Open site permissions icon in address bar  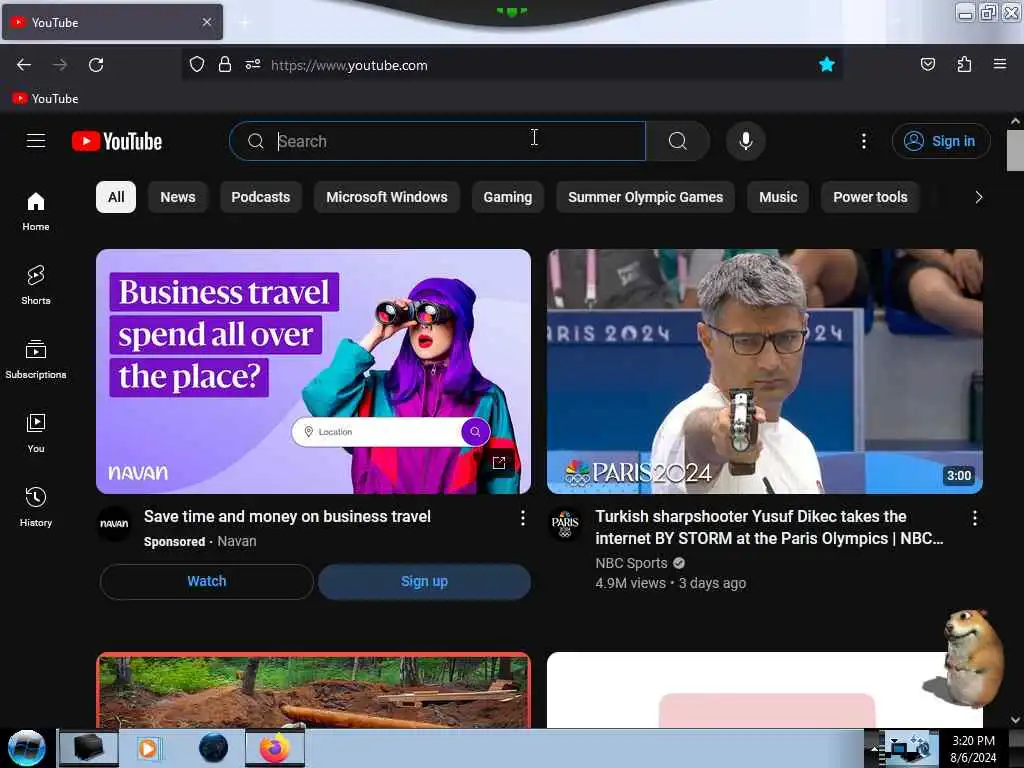pyautogui.click(x=253, y=65)
